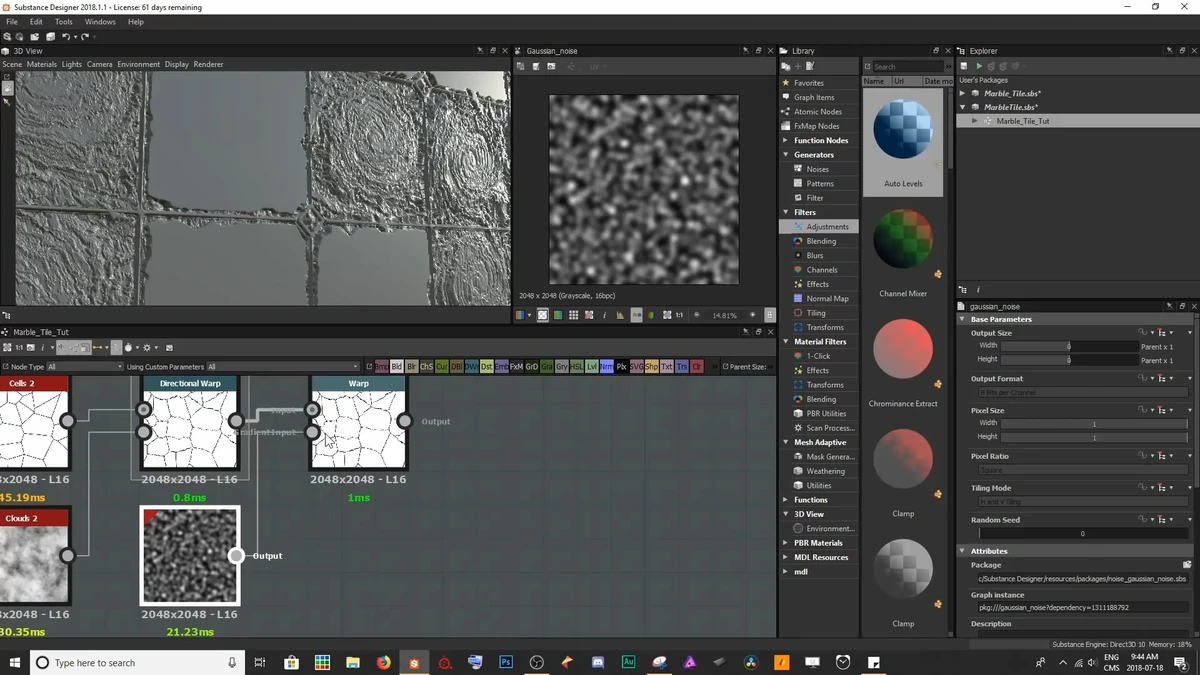
Task: Open the Node Type filter dropdown
Action: (84, 367)
